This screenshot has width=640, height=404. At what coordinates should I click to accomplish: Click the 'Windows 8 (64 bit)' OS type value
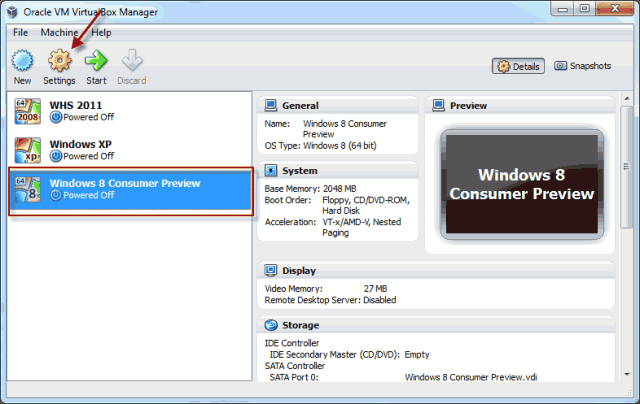[x=340, y=146]
